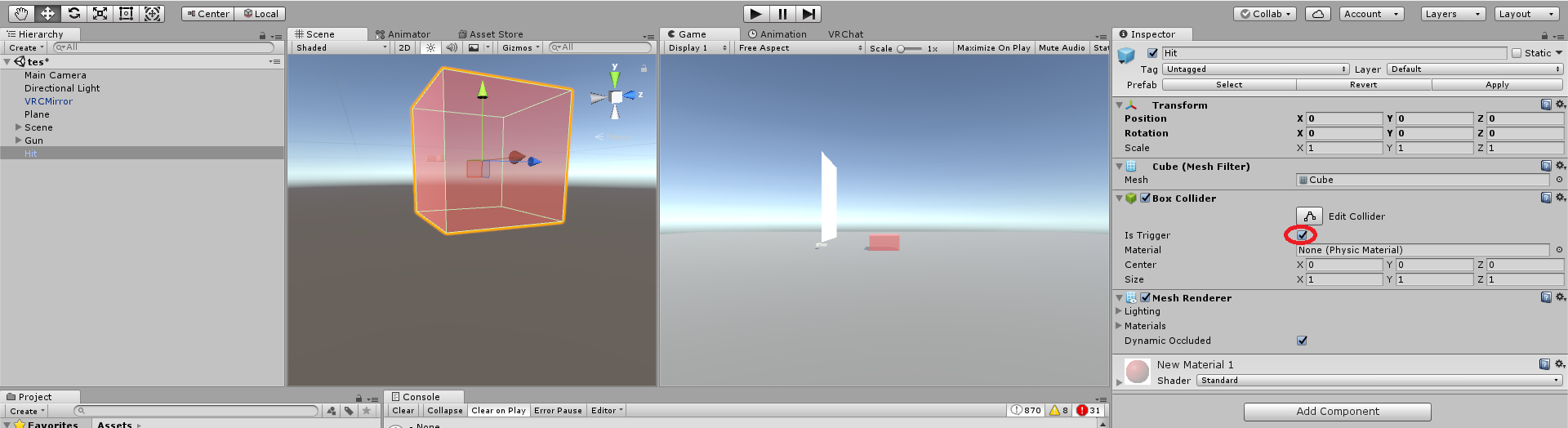1568x428 pixels.
Task: Click the console Clear button
Action: point(403,411)
